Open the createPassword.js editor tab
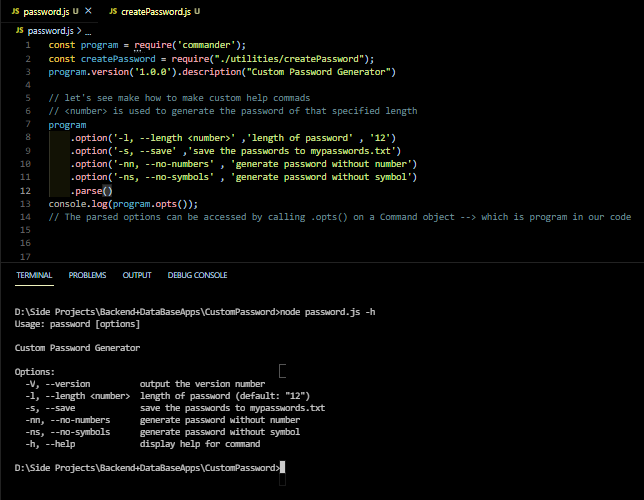This screenshot has height=500, width=644. coord(156,12)
